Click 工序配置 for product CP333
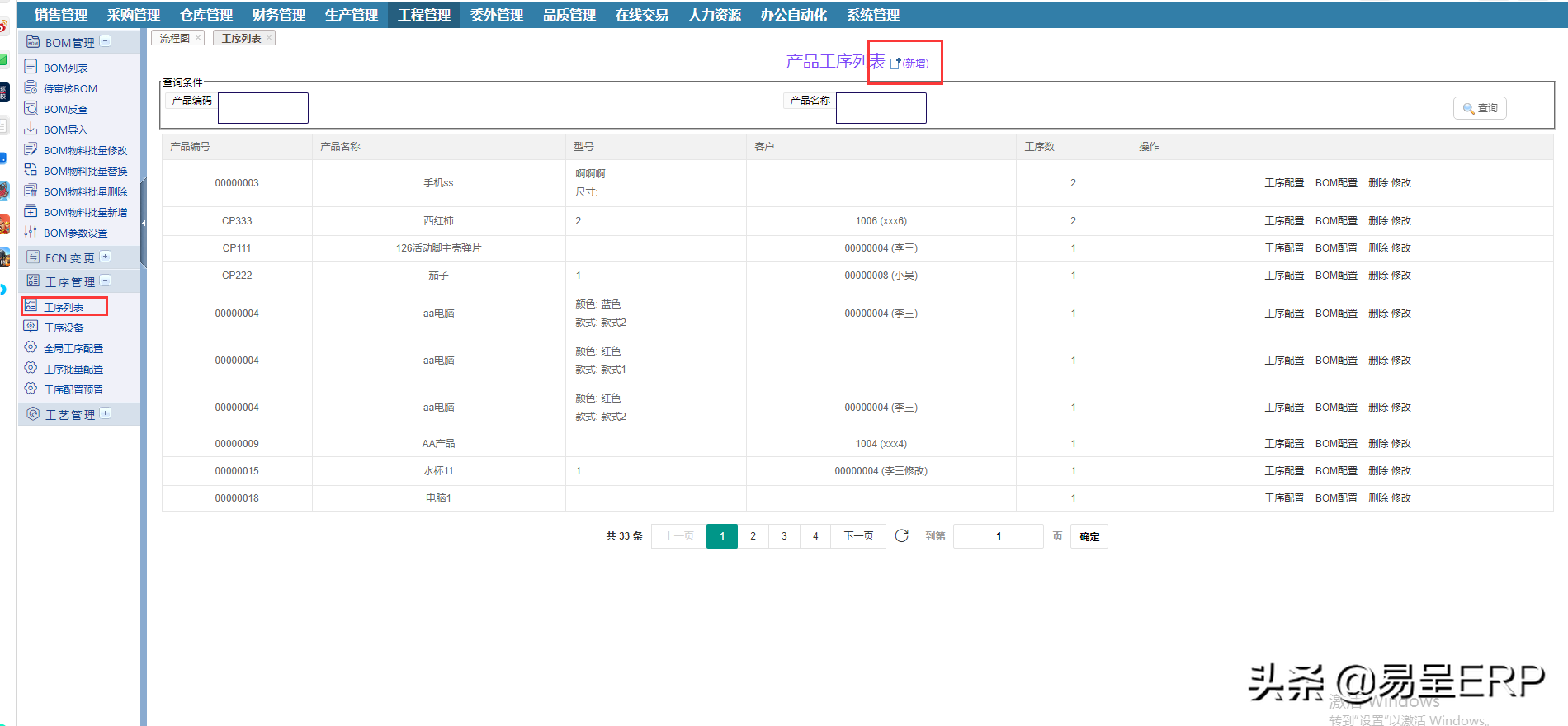Viewport: 1568px width, 726px height. [1284, 221]
